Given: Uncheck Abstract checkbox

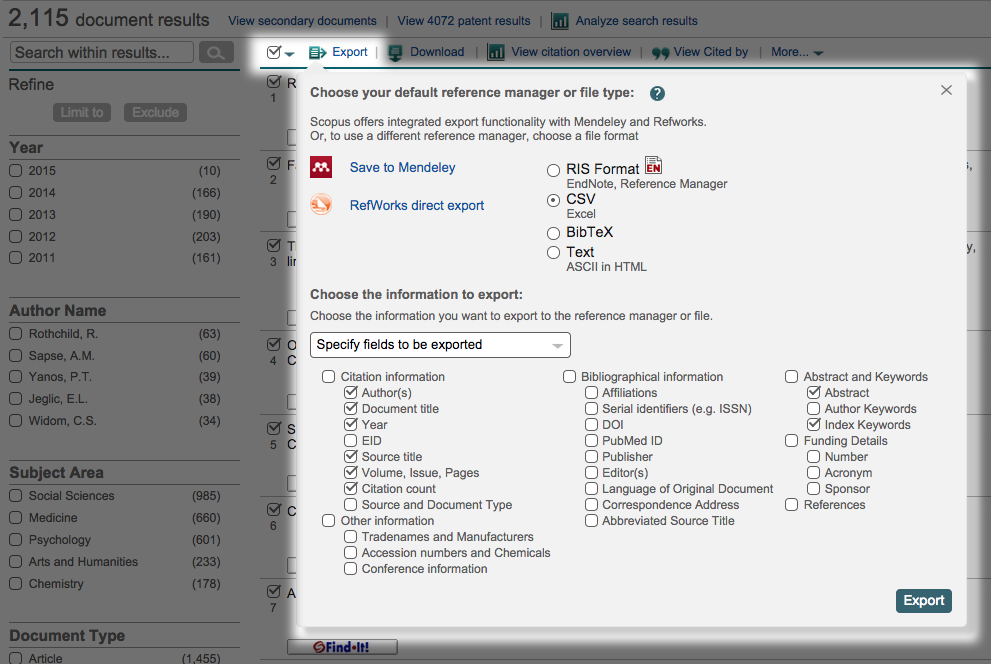Looking at the screenshot, I should click(813, 392).
